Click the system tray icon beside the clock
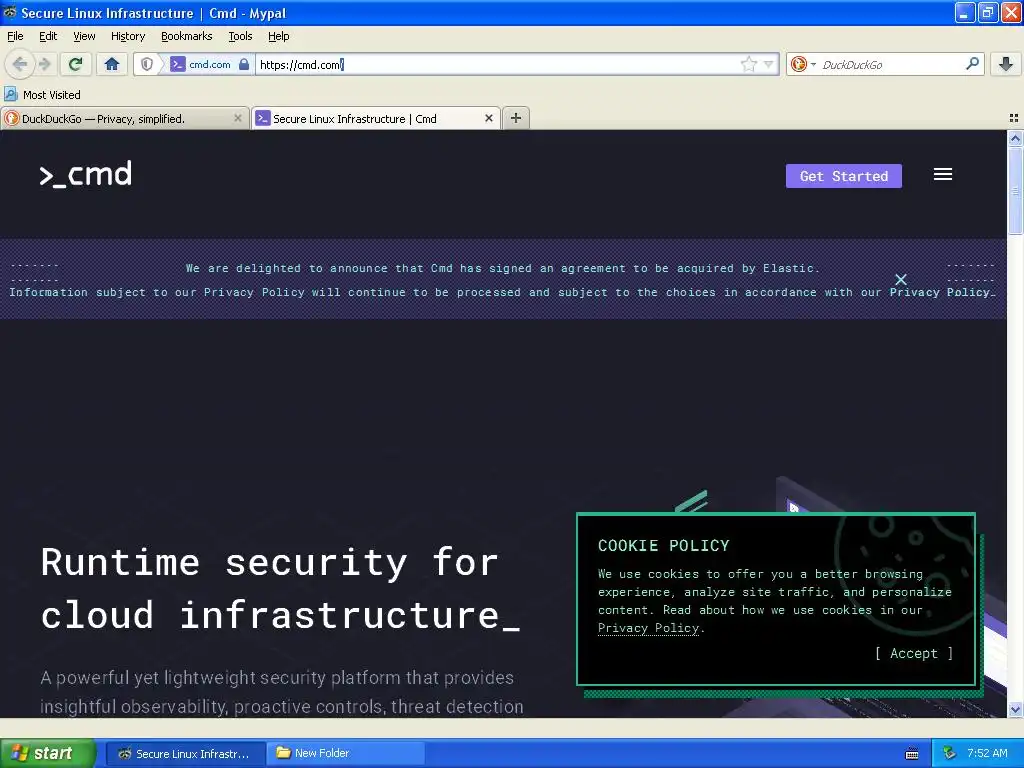The height and width of the screenshot is (768, 1024). (x=950, y=753)
